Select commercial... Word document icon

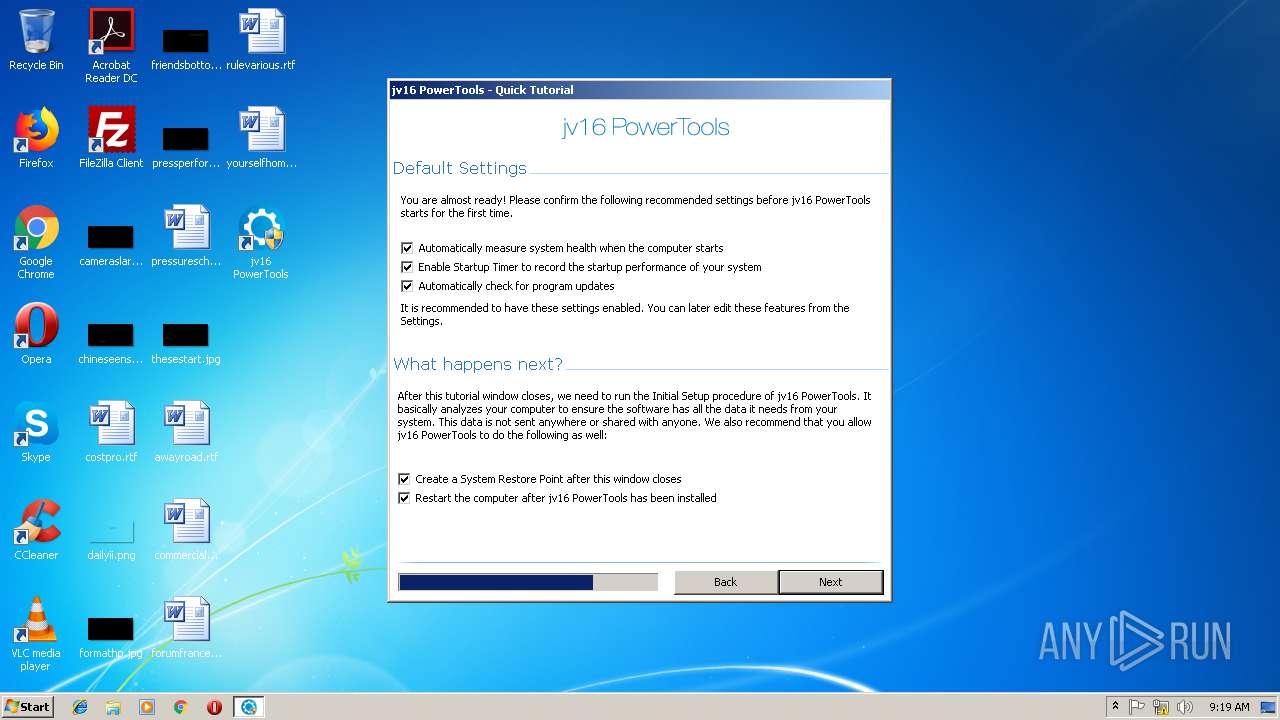pyautogui.click(x=186, y=530)
